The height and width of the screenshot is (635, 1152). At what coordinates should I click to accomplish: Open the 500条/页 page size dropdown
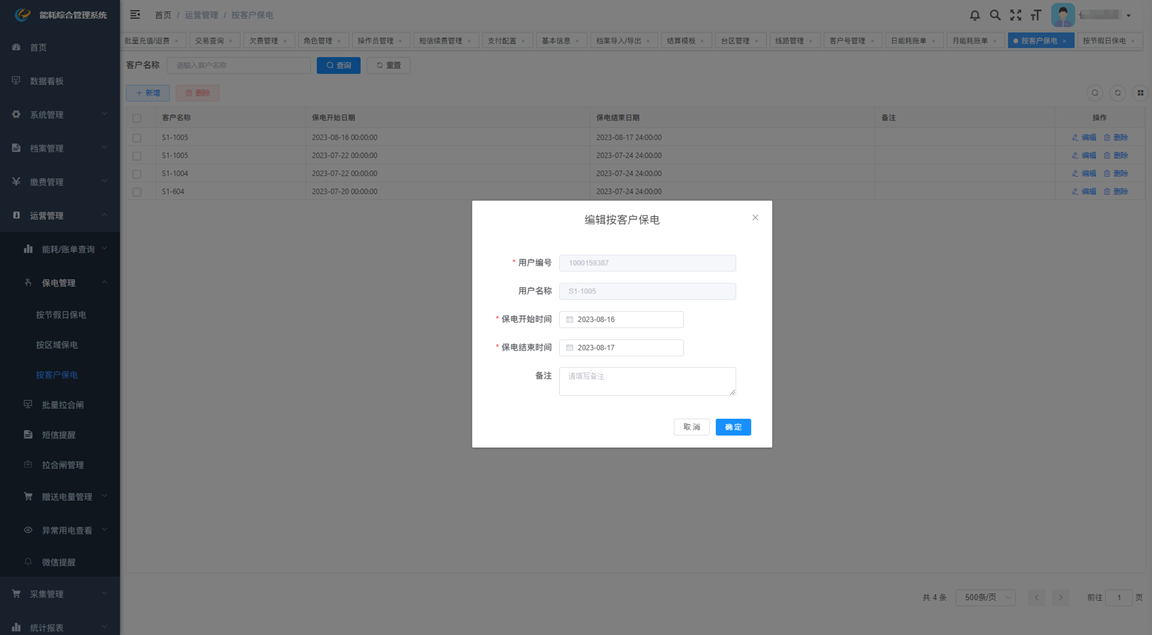point(985,597)
